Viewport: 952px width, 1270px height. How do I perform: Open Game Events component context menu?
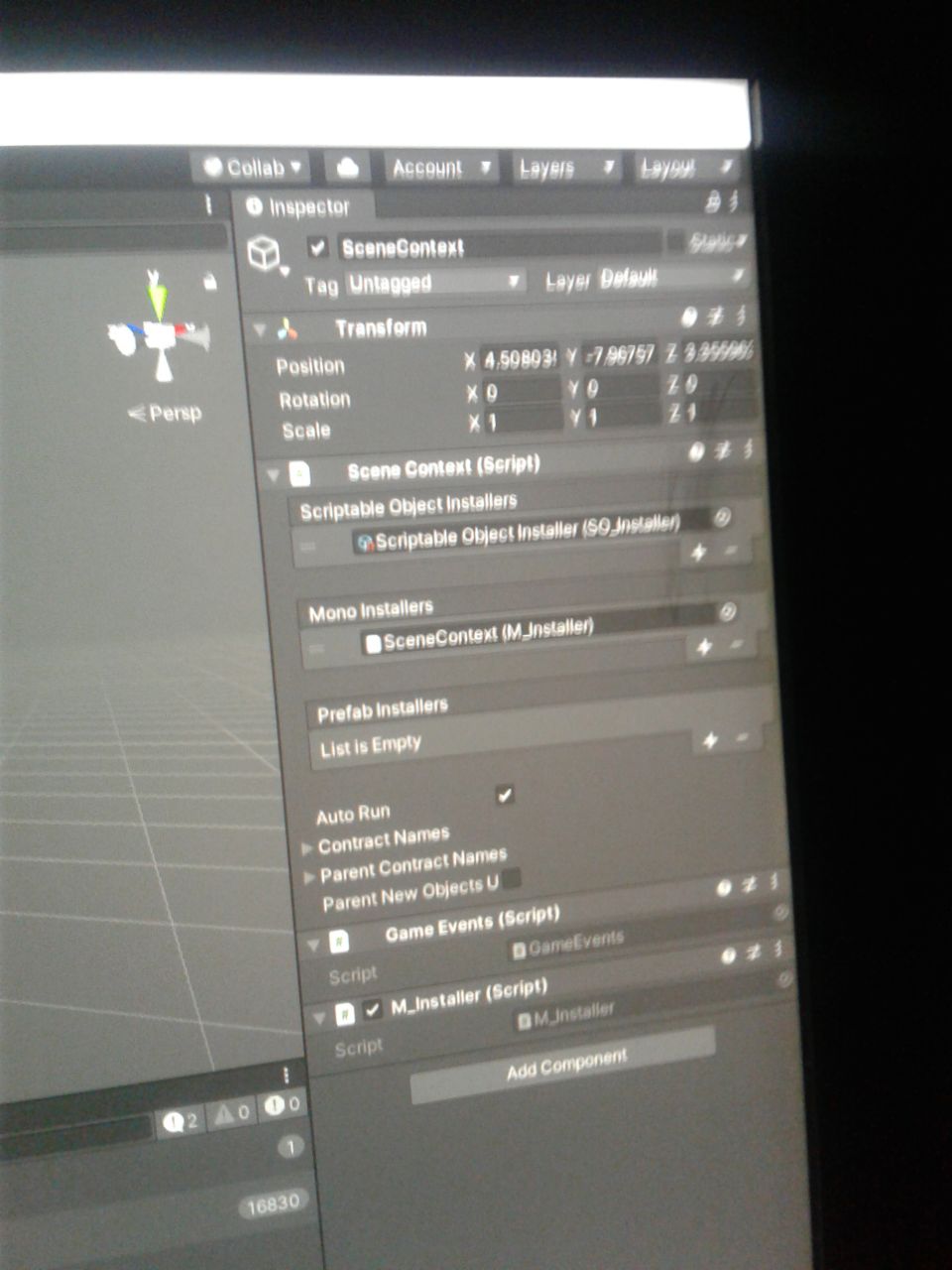(774, 881)
